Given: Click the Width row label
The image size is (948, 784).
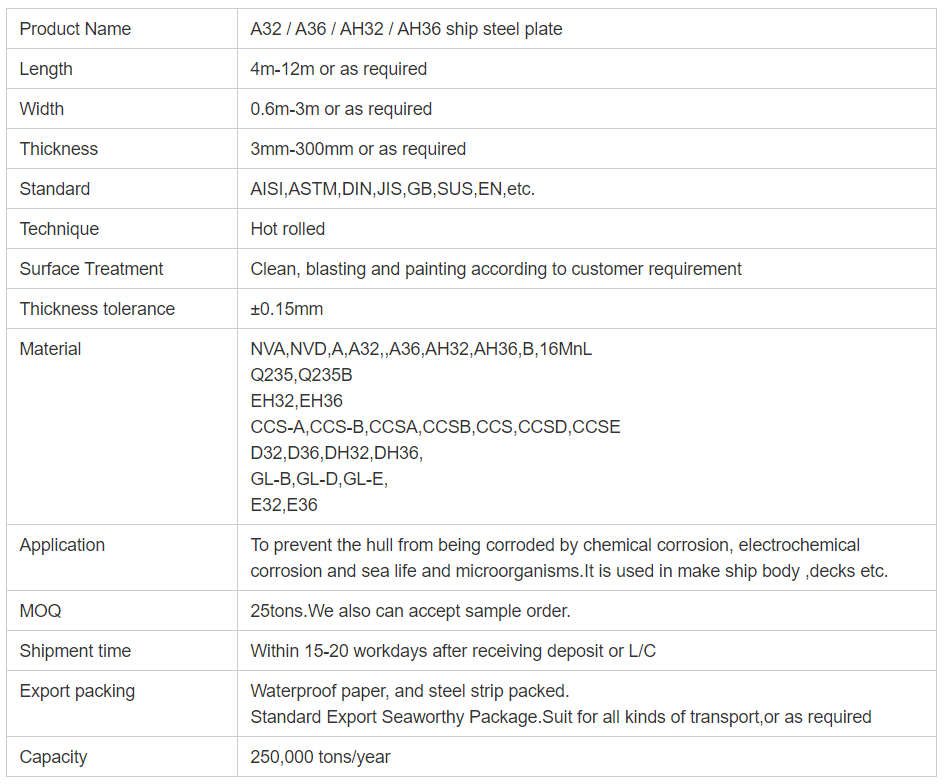Looking at the screenshot, I should click(x=42, y=109).
